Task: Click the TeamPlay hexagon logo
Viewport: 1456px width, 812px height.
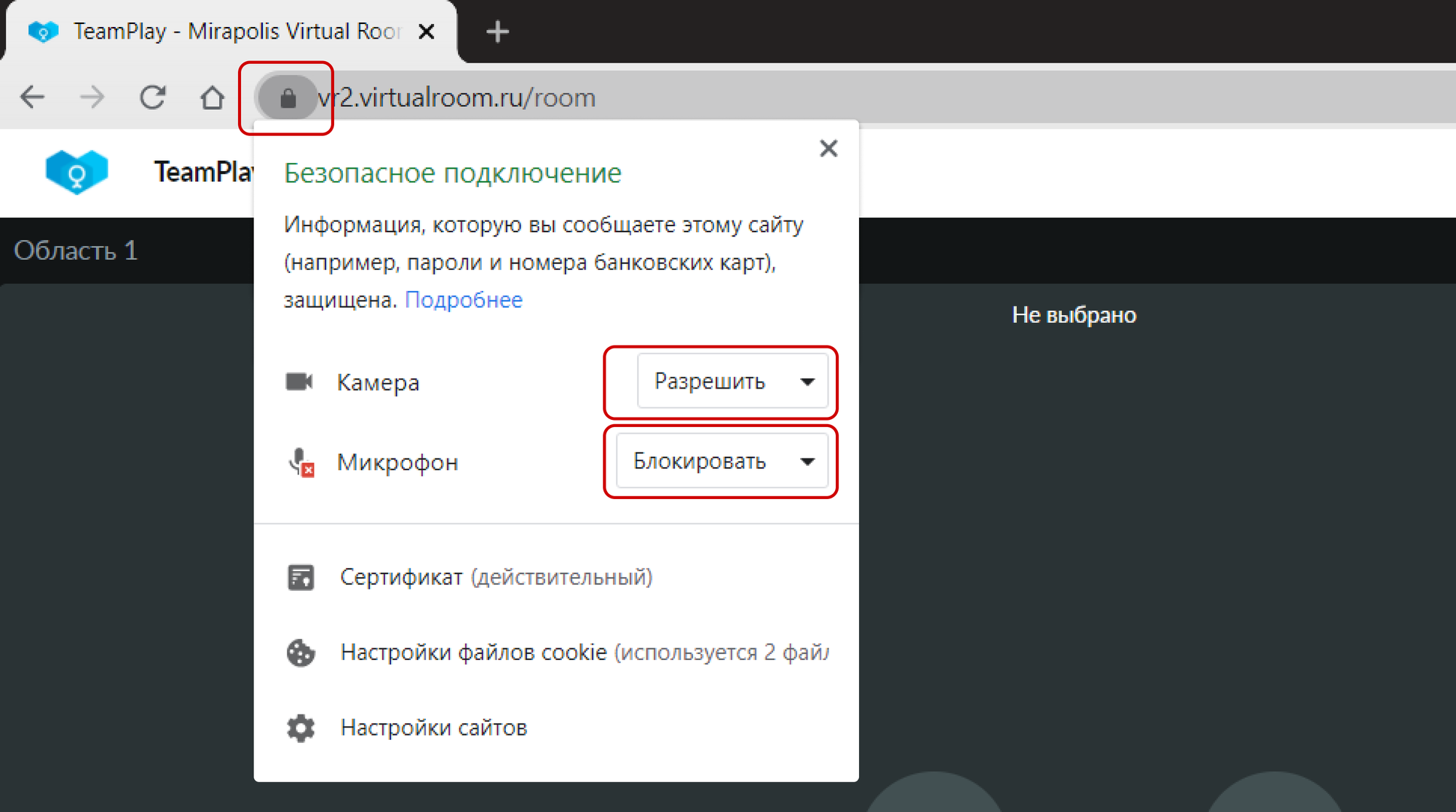Action: [76, 172]
